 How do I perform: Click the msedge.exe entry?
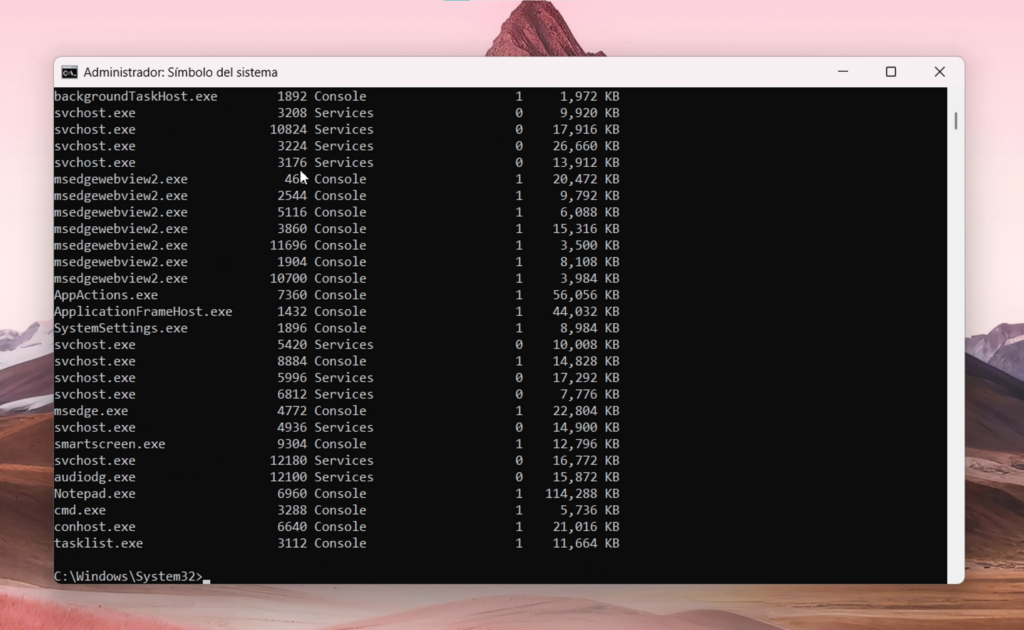91,410
